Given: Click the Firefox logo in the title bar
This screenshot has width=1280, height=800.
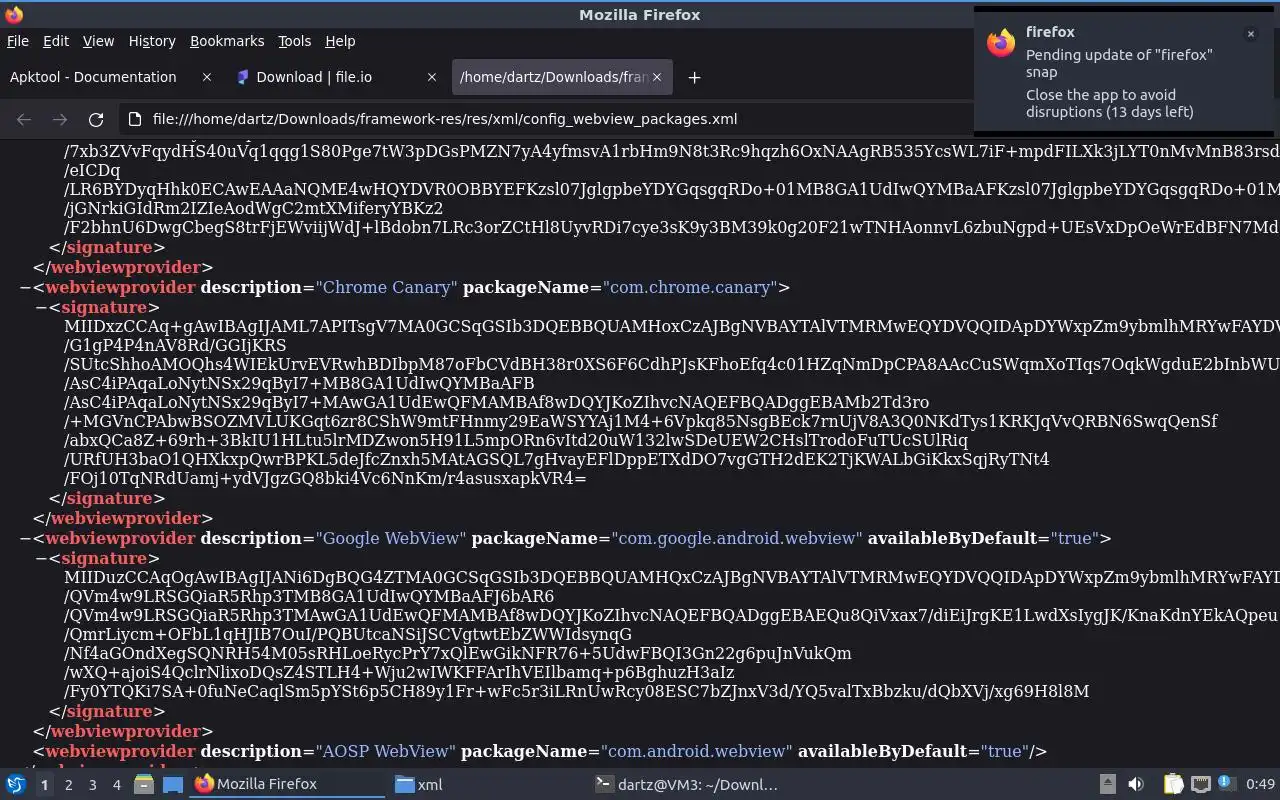Looking at the screenshot, I should pyautogui.click(x=13, y=14).
